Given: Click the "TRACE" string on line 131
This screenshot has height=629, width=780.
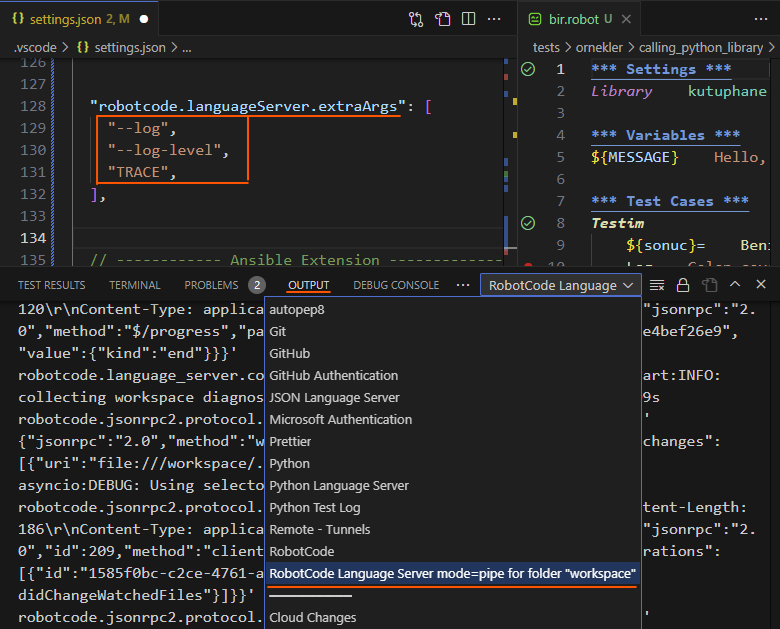Looking at the screenshot, I should coord(138,172).
